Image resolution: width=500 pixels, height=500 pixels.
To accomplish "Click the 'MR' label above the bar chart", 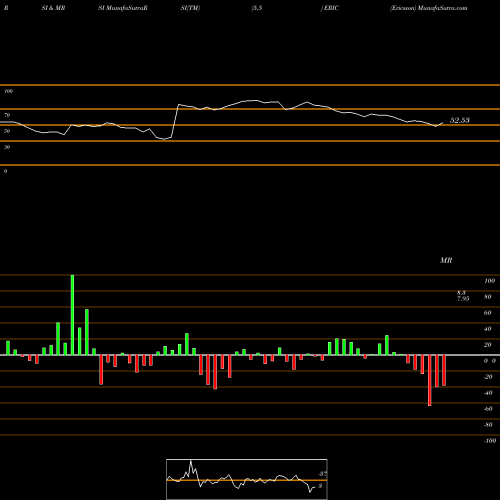I will click(x=446, y=260).
